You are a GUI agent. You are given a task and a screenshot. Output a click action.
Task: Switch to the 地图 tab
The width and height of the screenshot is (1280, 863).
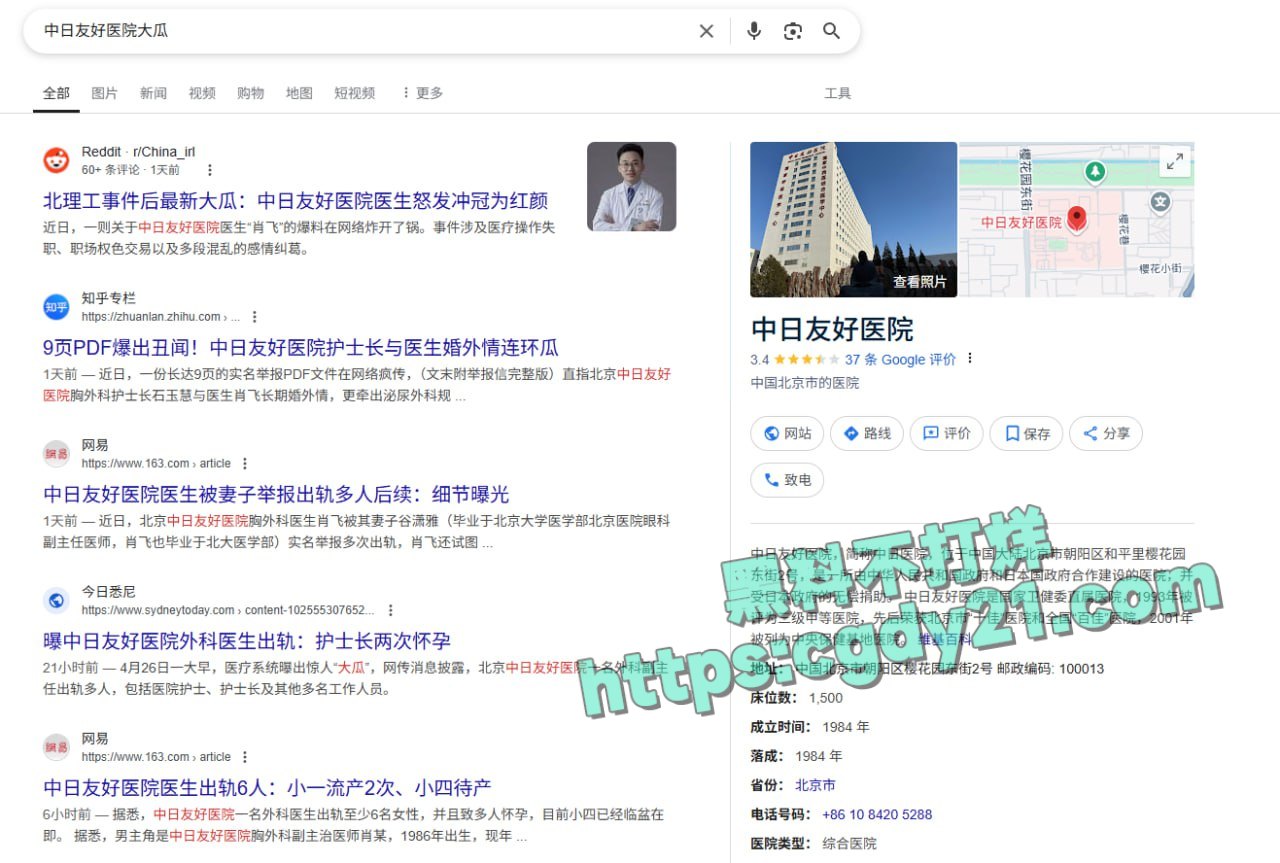299,93
